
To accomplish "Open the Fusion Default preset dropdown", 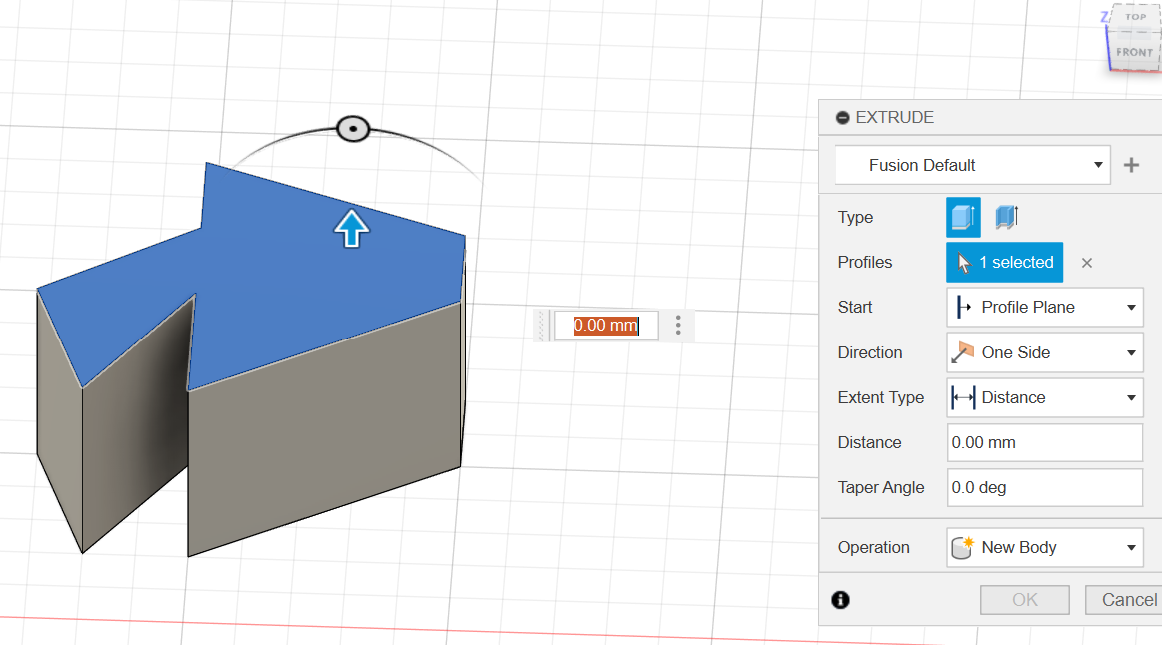I will point(972,165).
